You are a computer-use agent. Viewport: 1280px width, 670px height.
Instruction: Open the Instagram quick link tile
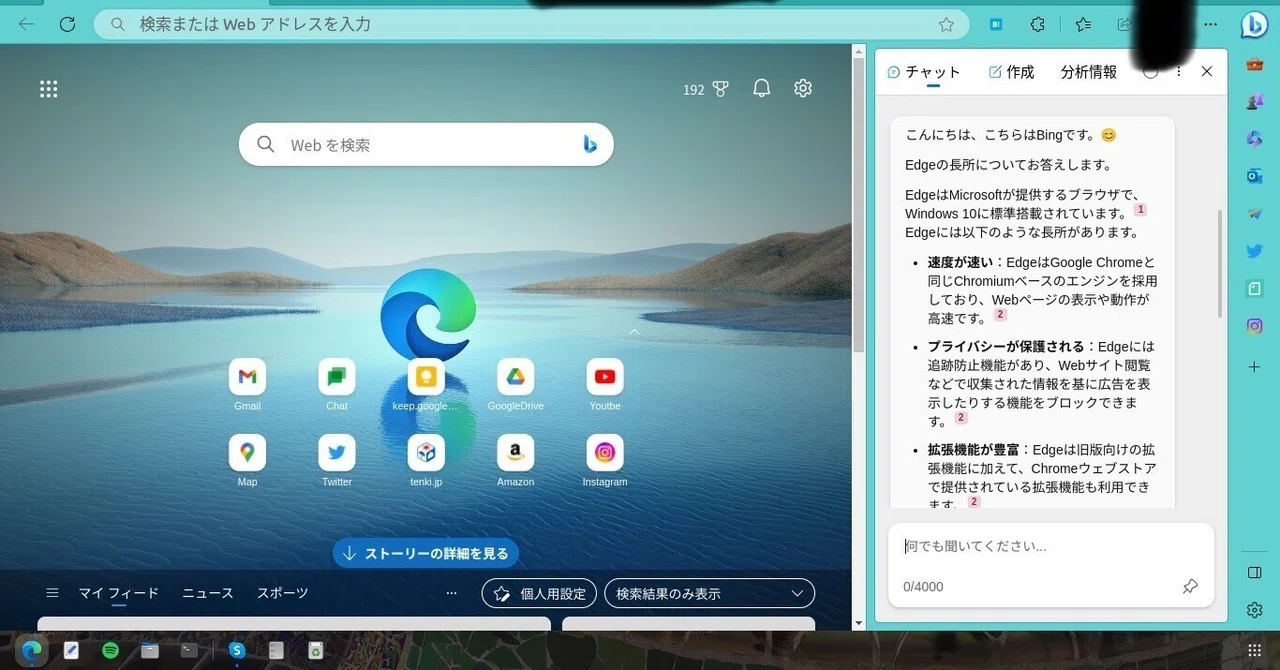point(605,461)
